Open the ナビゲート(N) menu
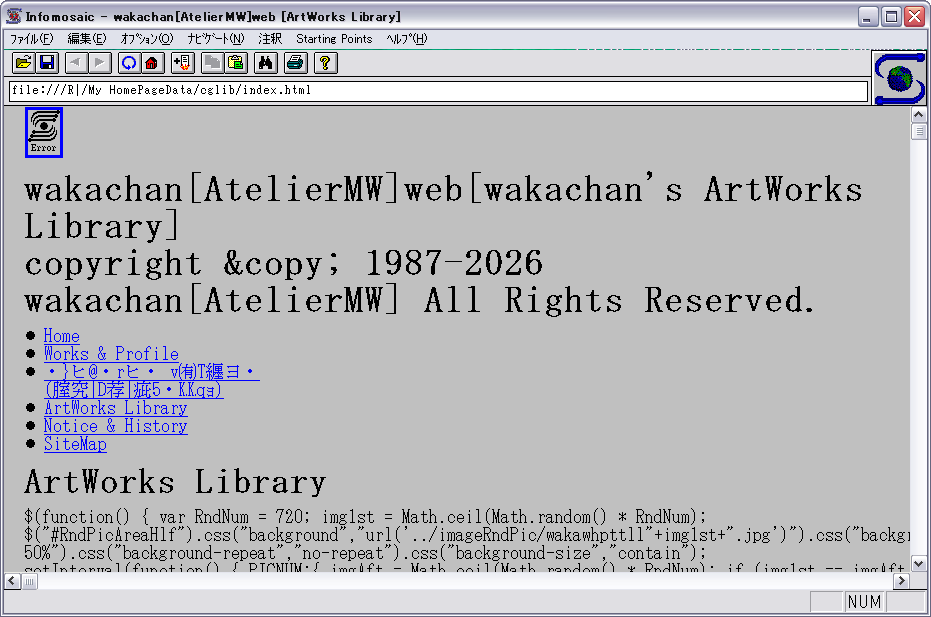This screenshot has width=931, height=617. point(216,39)
